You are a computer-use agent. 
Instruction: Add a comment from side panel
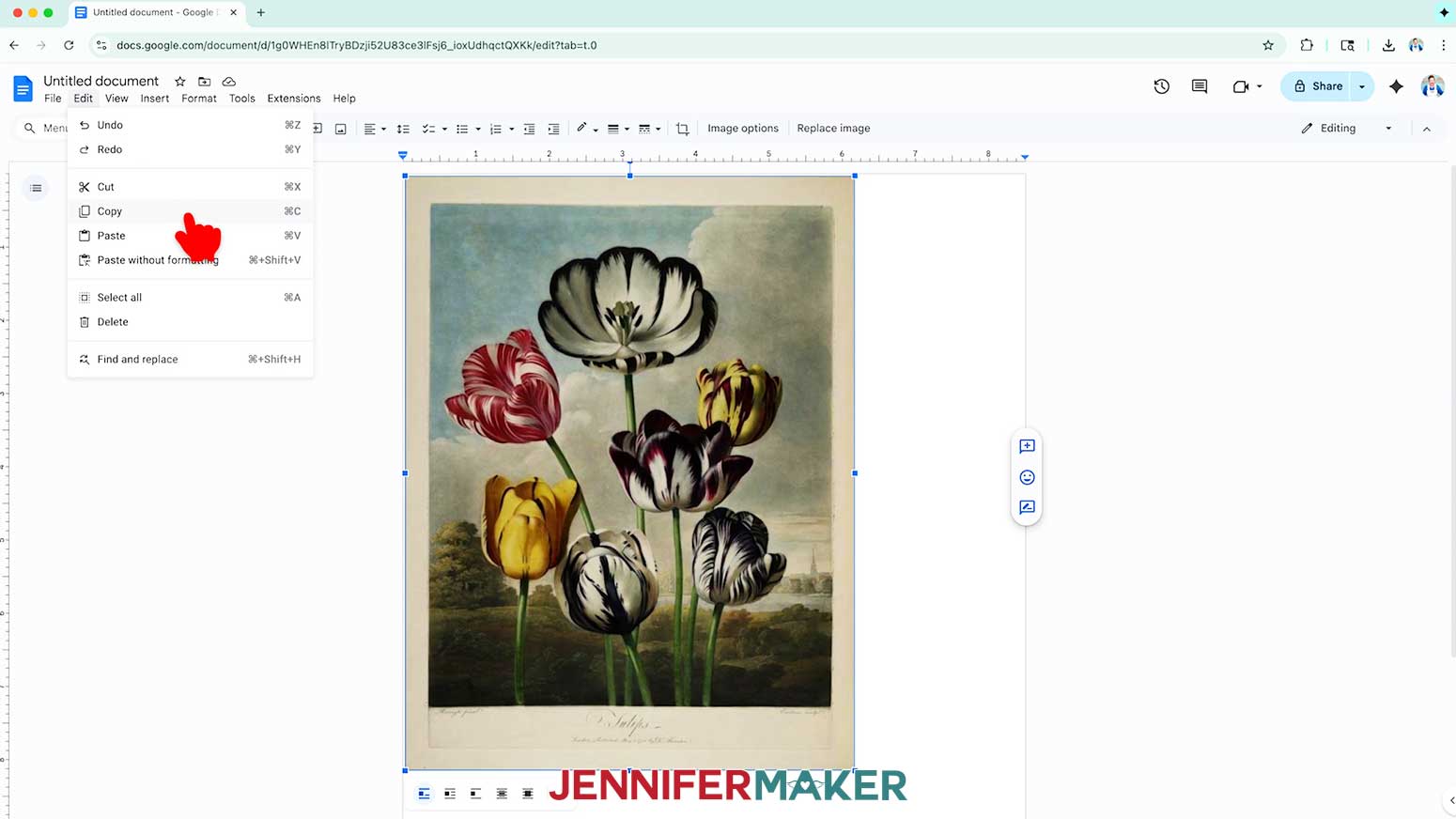[x=1027, y=446]
